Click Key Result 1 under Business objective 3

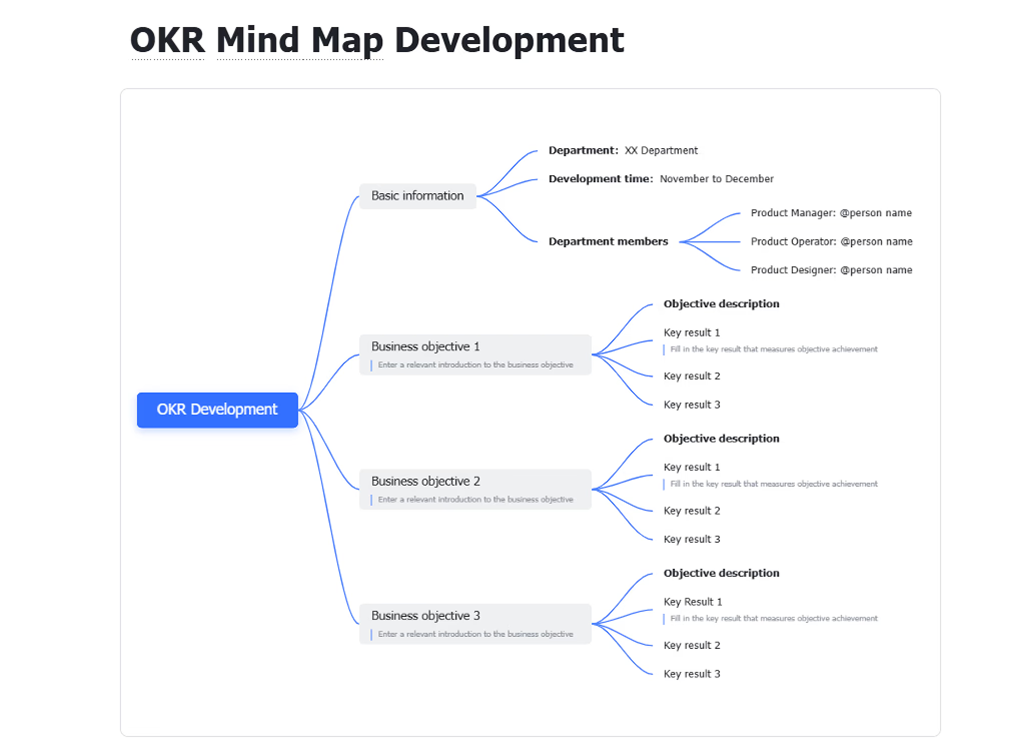tap(693, 602)
